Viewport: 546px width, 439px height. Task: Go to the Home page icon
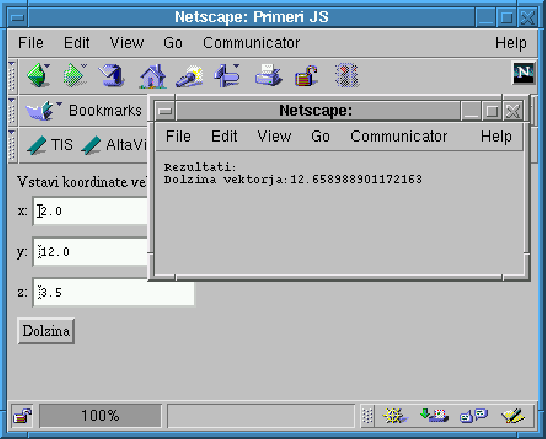[153, 76]
